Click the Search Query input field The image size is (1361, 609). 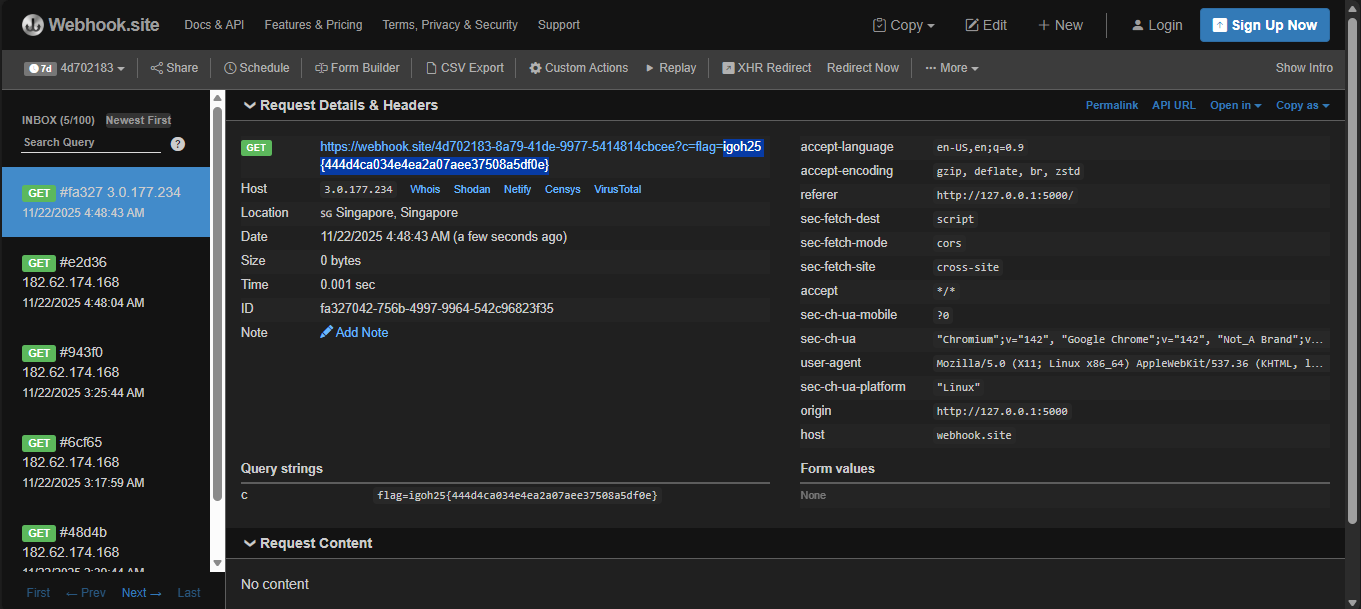coord(90,143)
